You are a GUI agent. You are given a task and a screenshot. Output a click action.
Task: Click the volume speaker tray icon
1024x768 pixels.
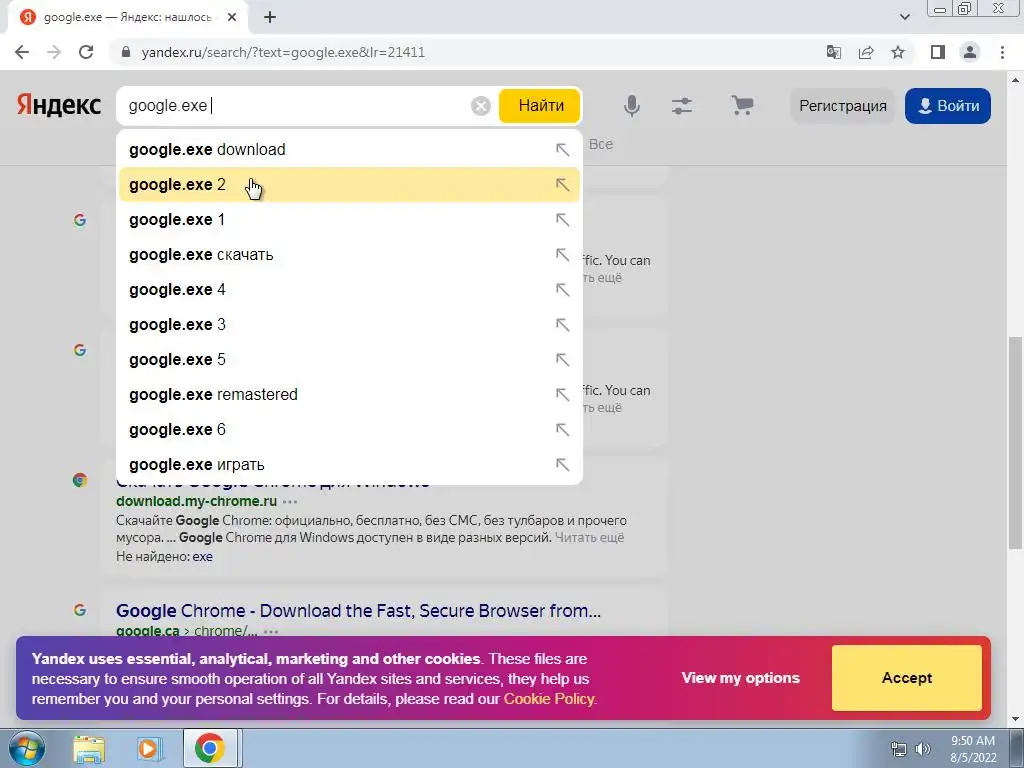[x=923, y=749]
